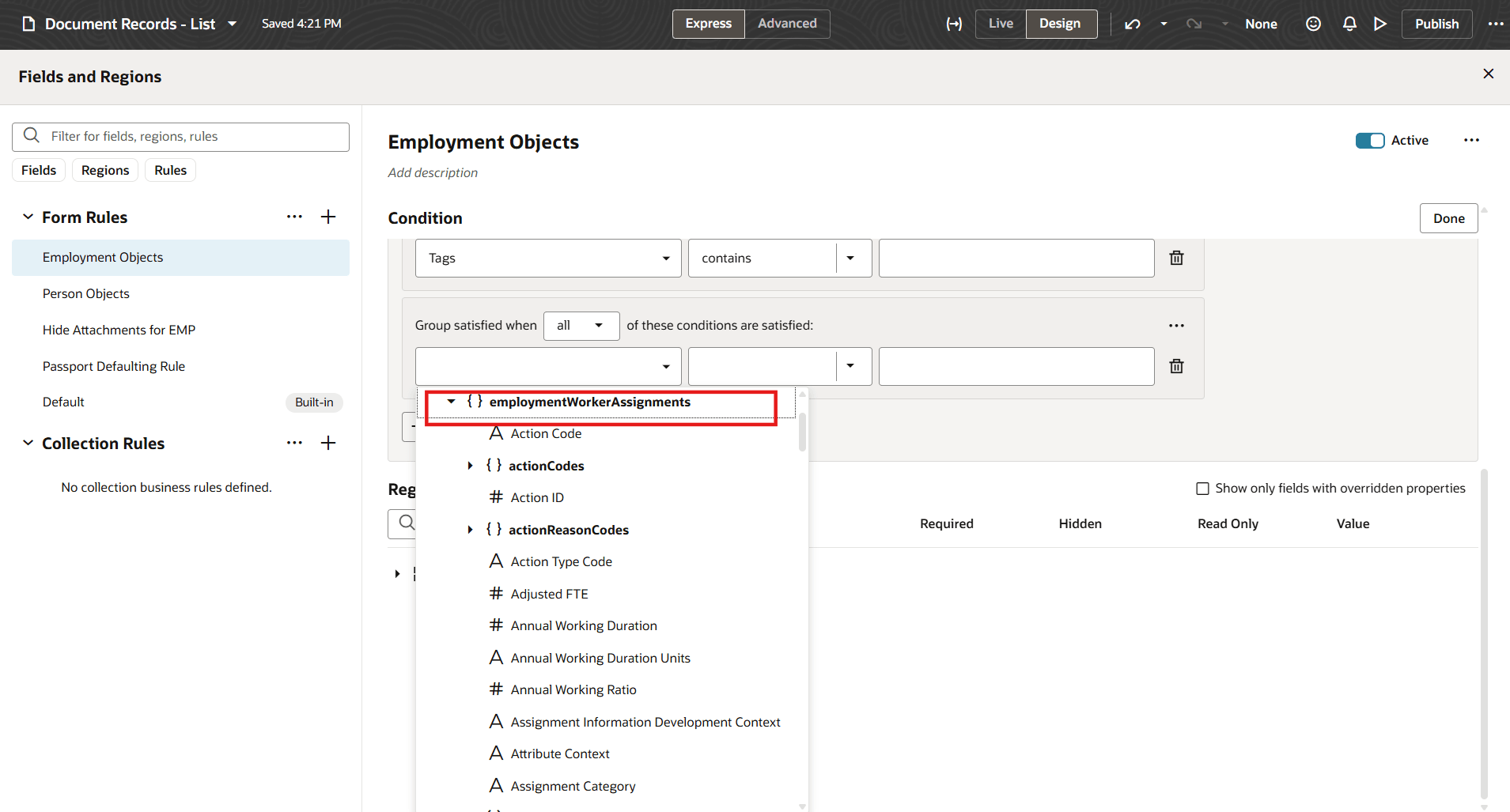Viewport: 1510px width, 812px height.
Task: Filter by the Regions chip
Action: [x=105, y=170]
